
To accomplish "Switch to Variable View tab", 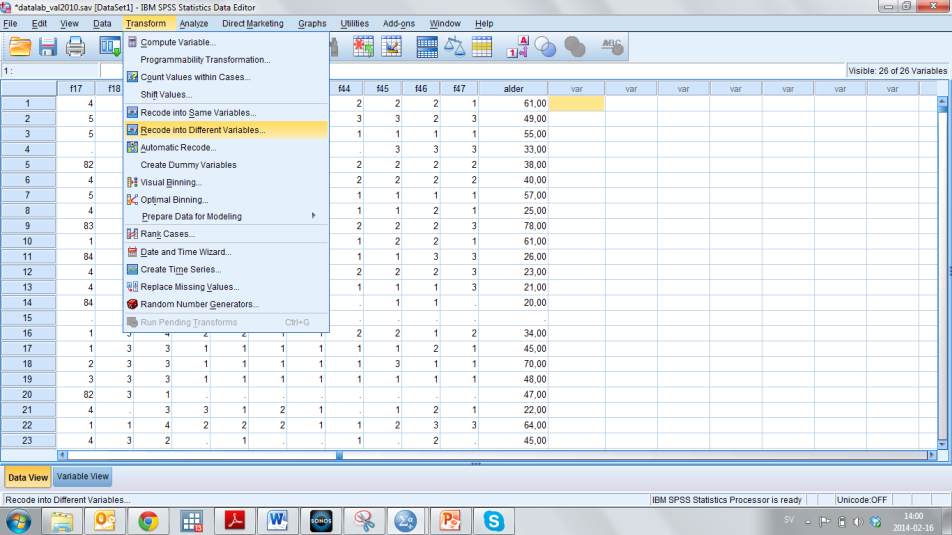I will (x=83, y=477).
